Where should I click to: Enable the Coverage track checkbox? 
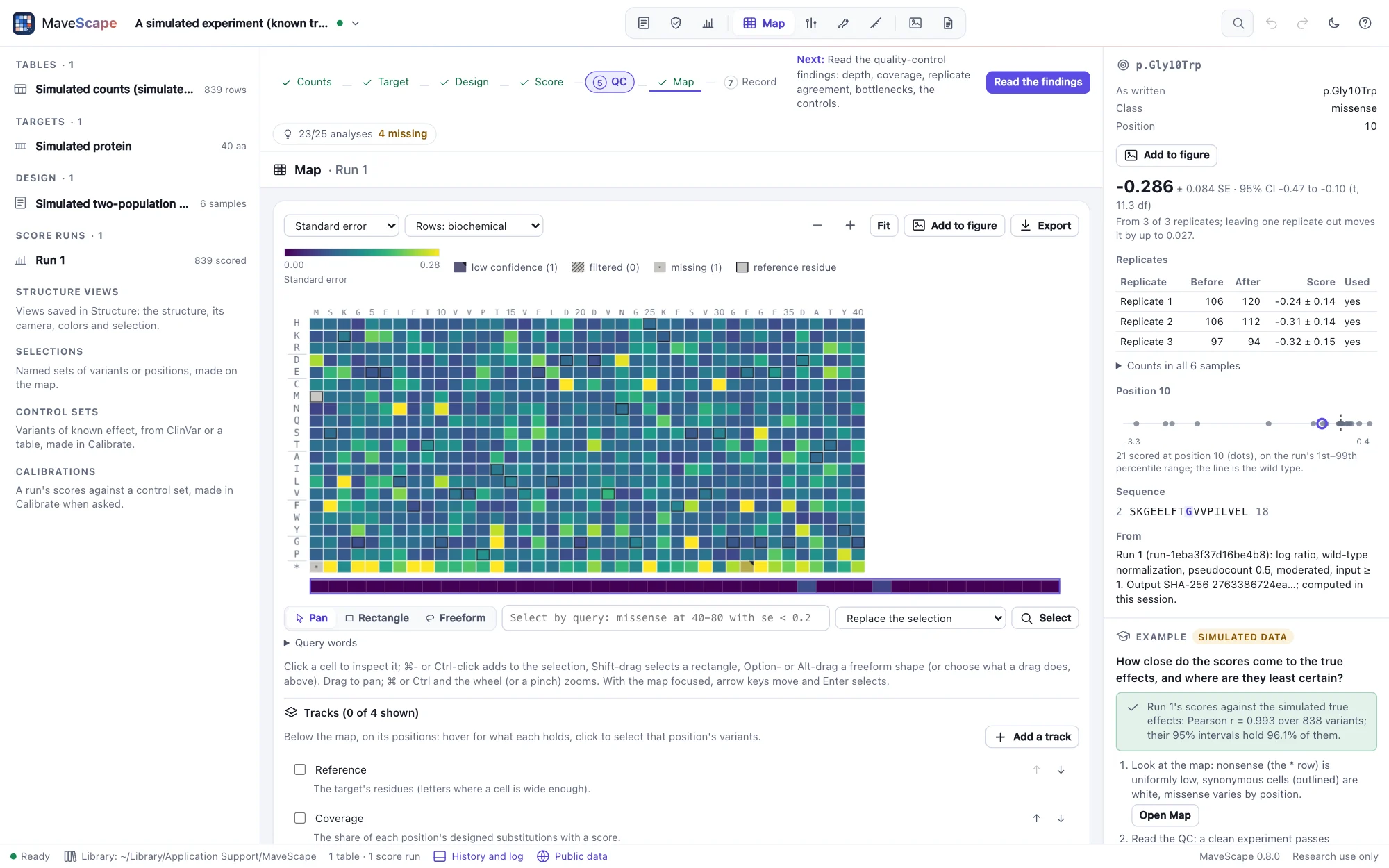click(x=300, y=818)
